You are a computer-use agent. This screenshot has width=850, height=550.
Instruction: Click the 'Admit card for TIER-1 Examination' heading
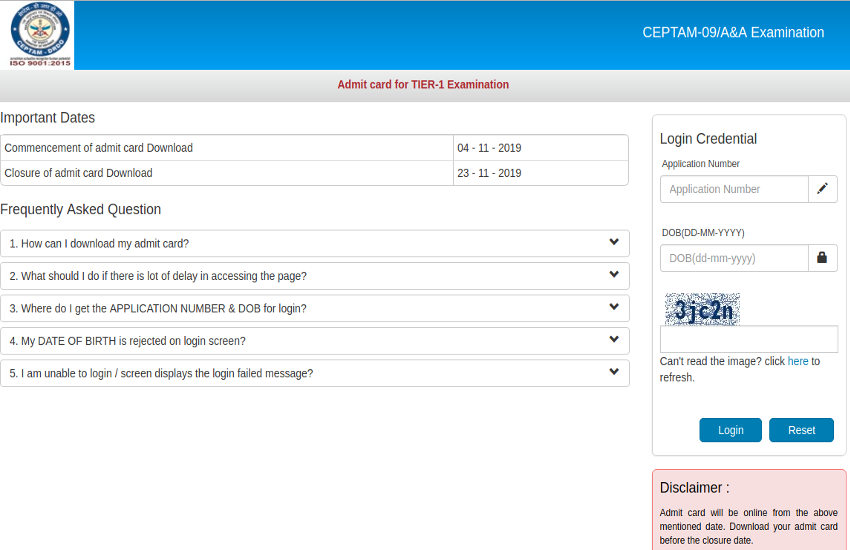[x=423, y=85]
